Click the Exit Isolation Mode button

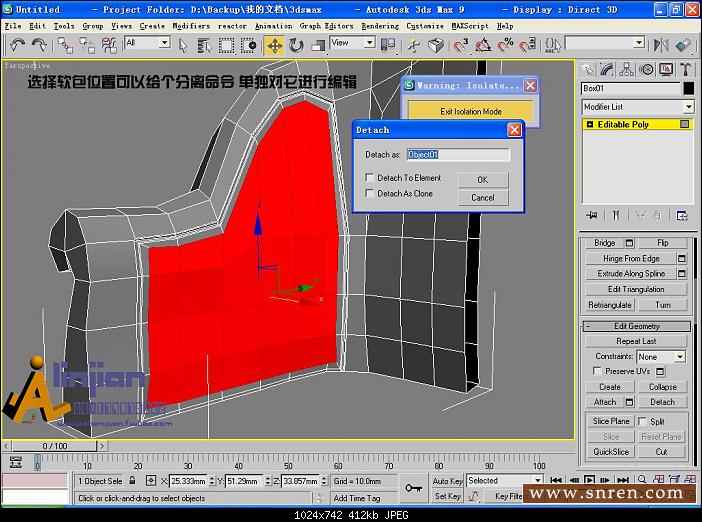470,112
